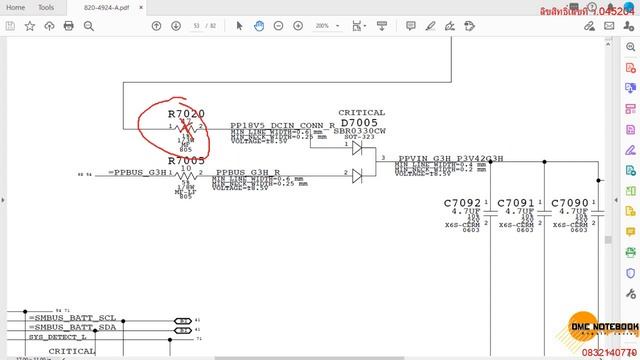Go to next page with down arrow
Image resolution: width=640 pixels, height=360 pixels.
[176, 26]
